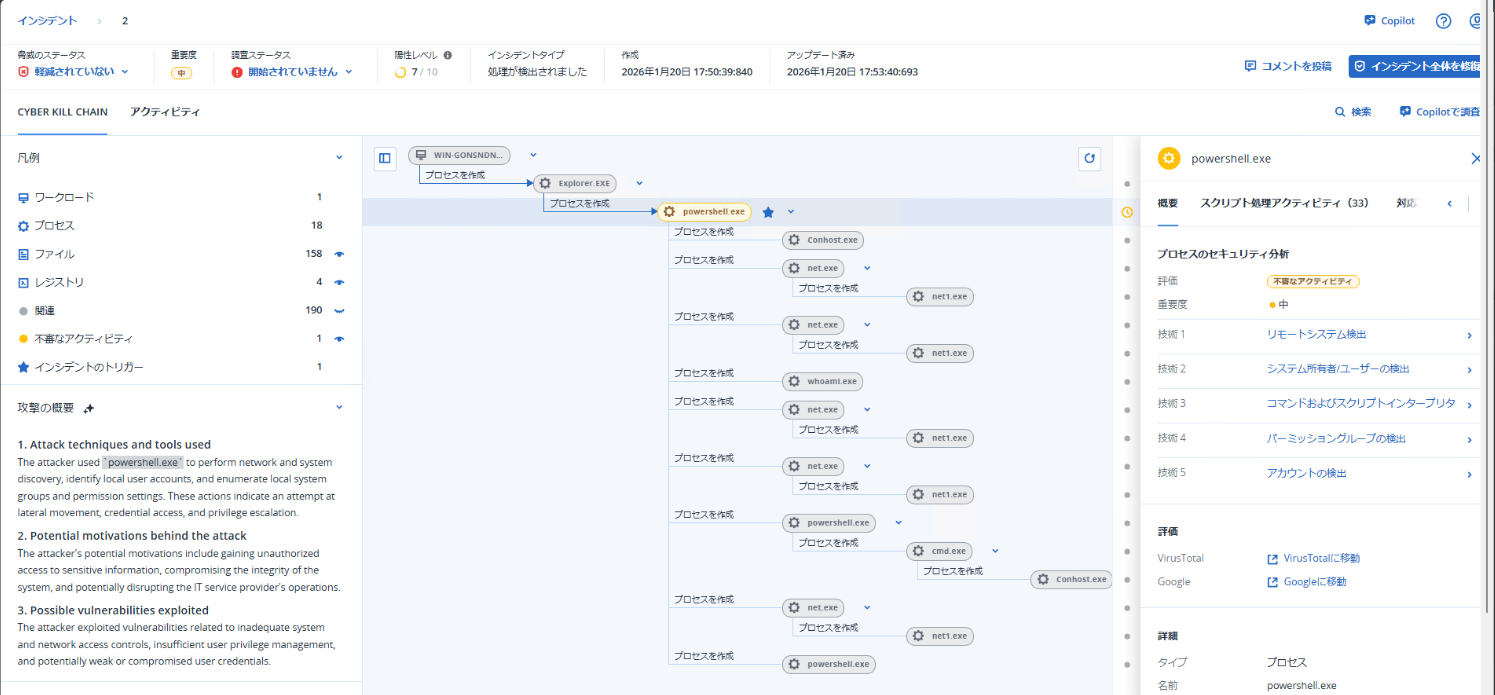Toggle visibility of 不審なアクティビティ in legend
Viewport: 1495px width, 695px height.
[340, 339]
